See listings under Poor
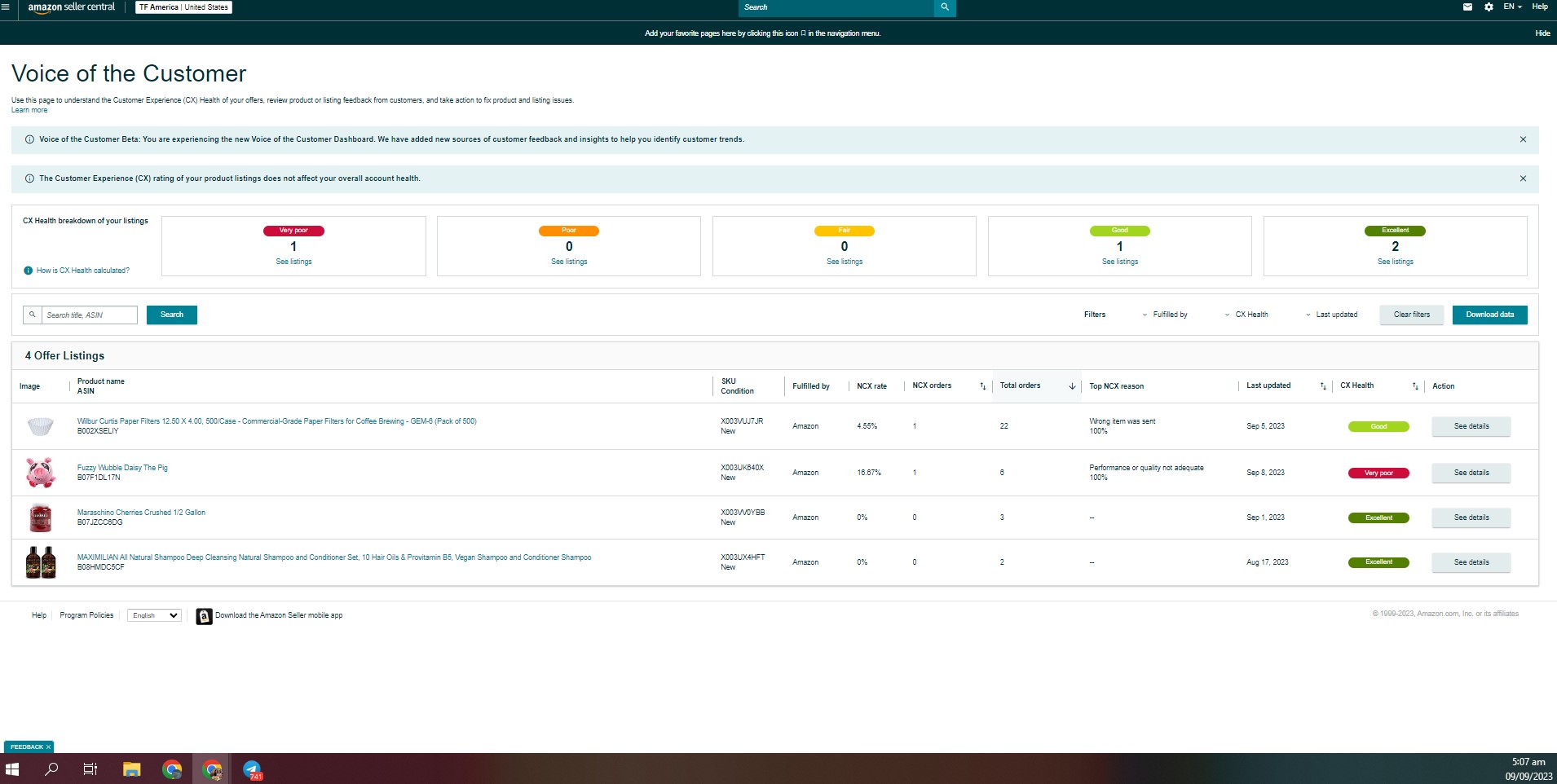Image resolution: width=1557 pixels, height=784 pixels. 569,262
